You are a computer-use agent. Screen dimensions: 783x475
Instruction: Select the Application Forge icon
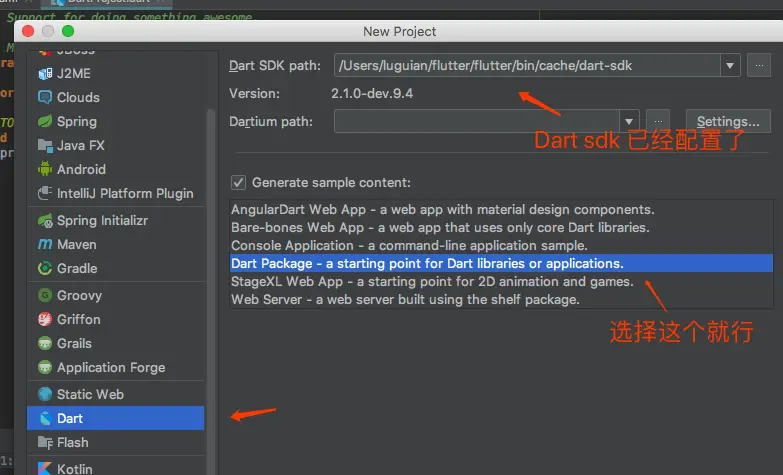point(45,367)
